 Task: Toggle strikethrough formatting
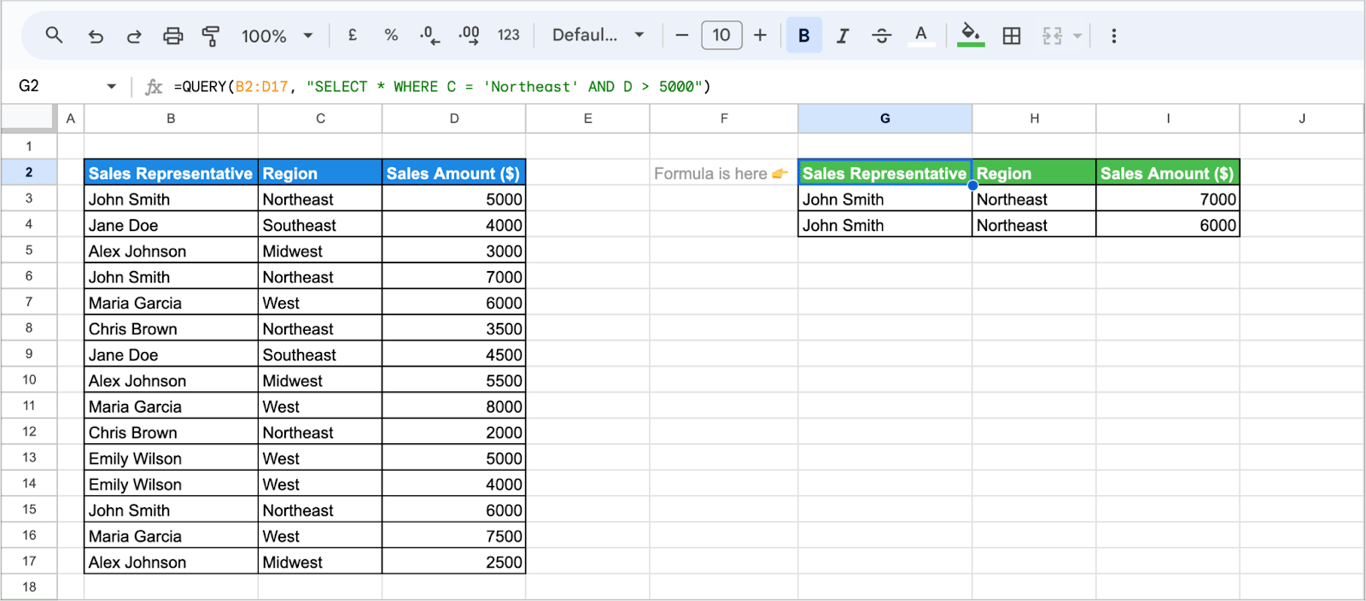coord(881,36)
